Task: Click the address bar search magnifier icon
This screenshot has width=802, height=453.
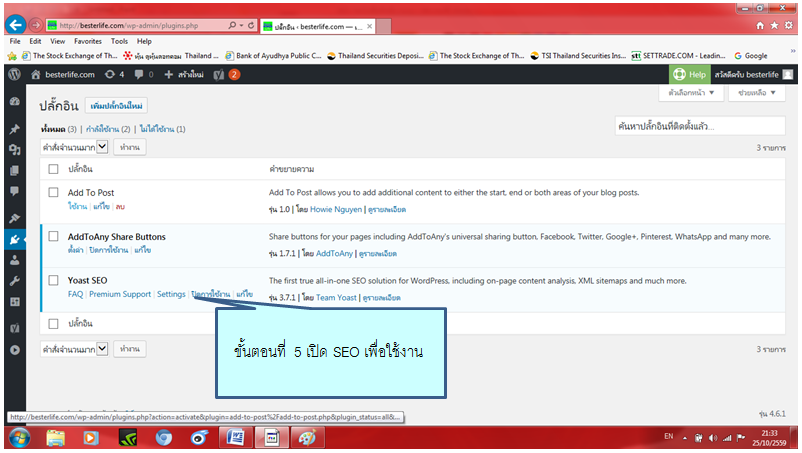Action: coord(233,25)
